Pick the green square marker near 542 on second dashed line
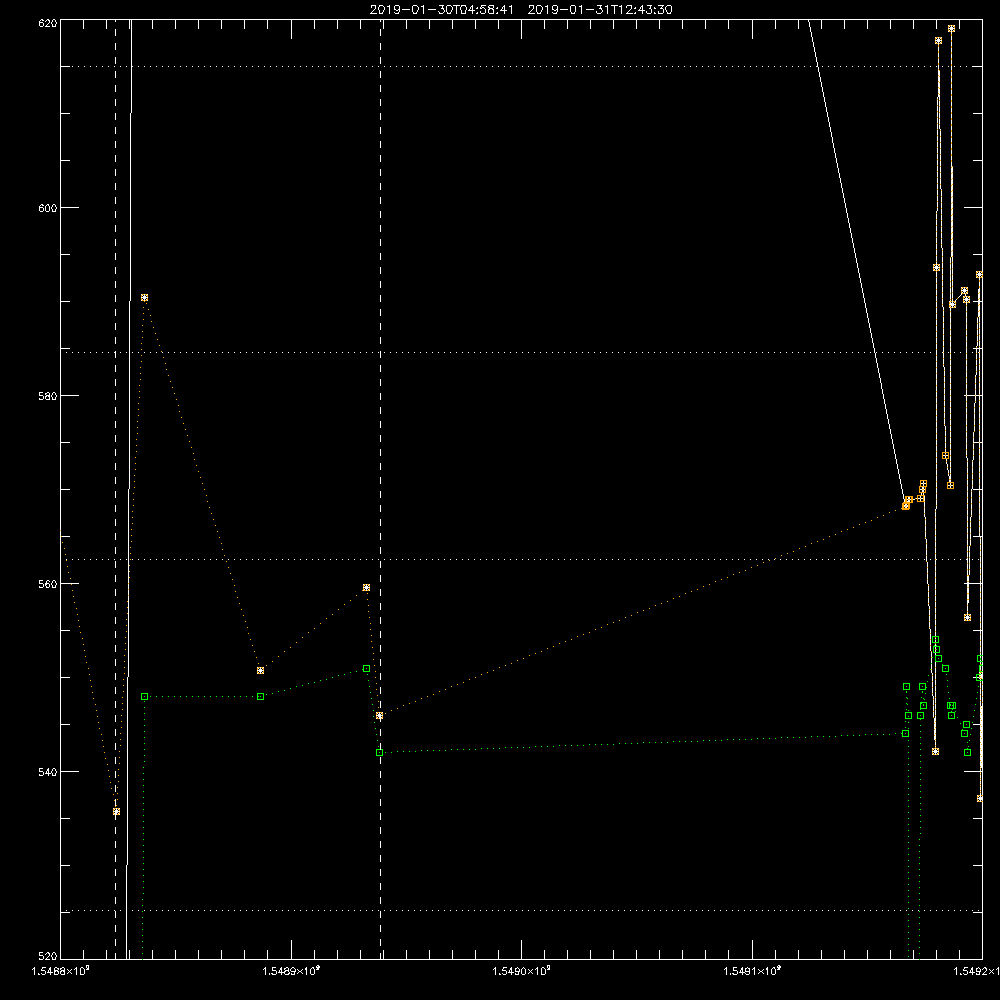 pyautogui.click(x=379, y=753)
